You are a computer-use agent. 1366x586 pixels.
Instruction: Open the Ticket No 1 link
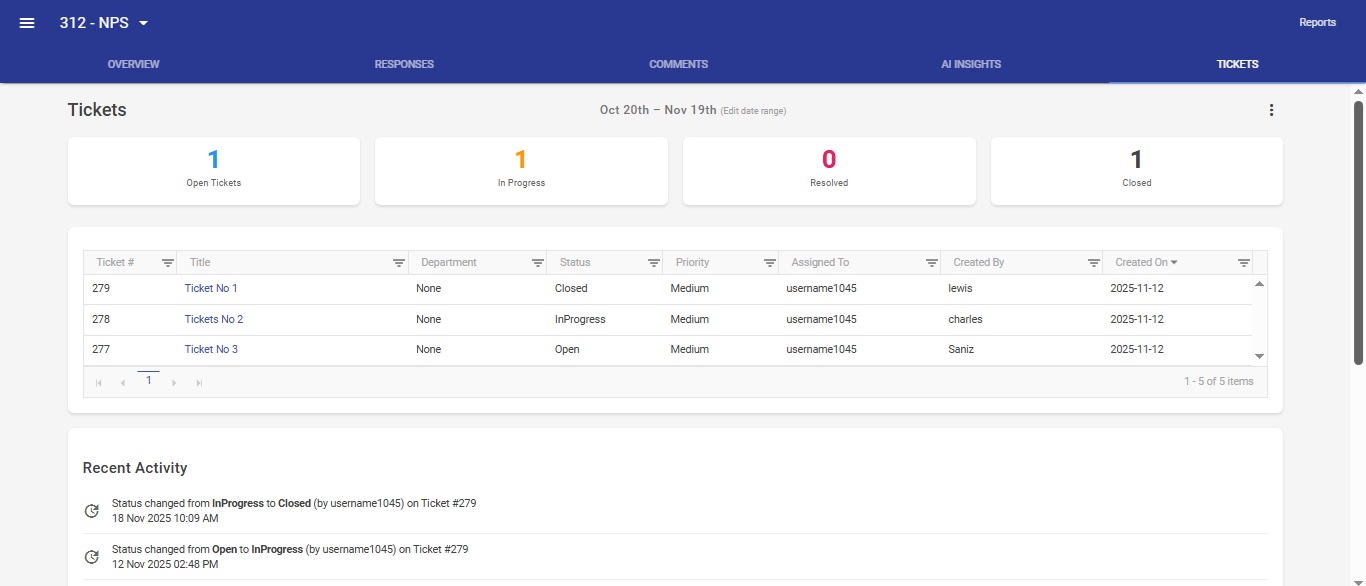pos(211,288)
